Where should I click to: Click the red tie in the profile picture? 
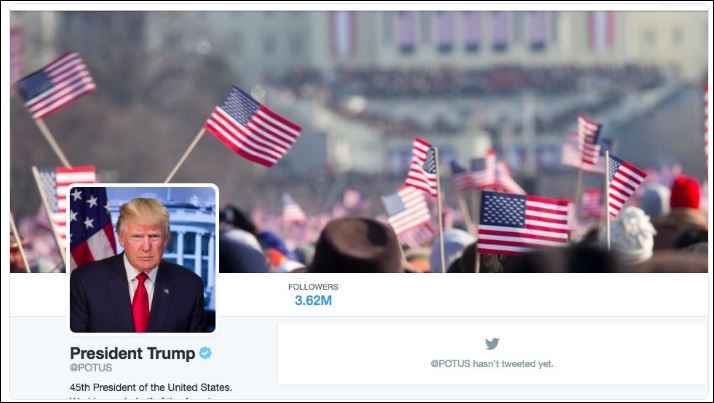(x=141, y=302)
